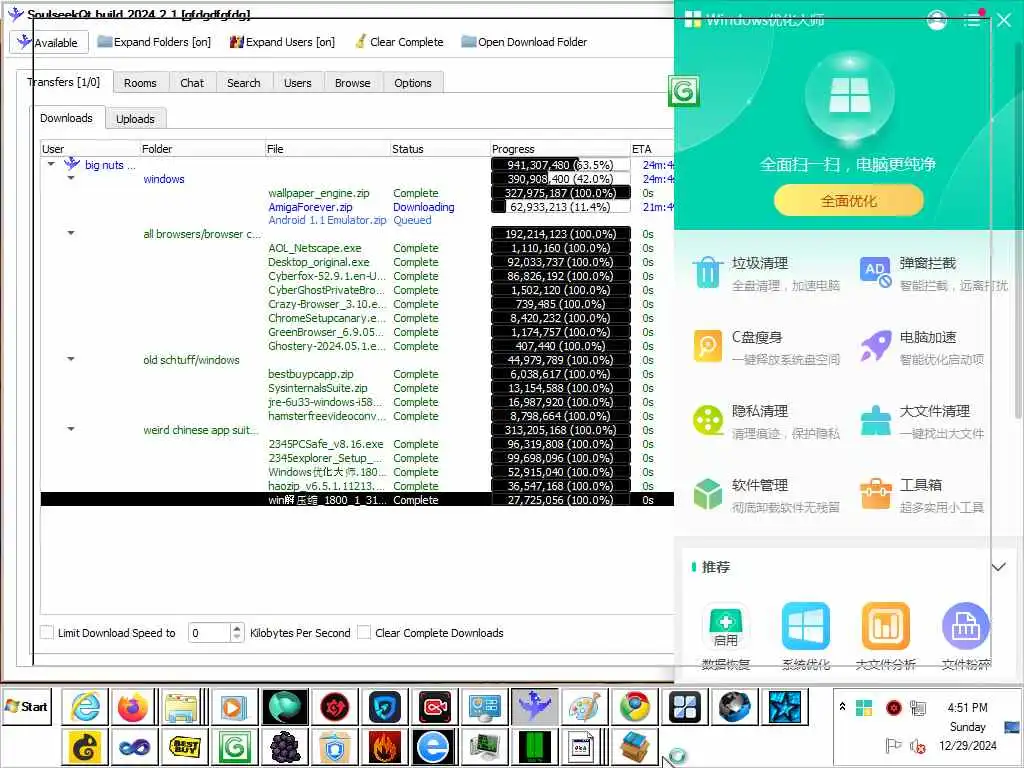This screenshot has width=1024, height=768.
Task: Toggle Expand Folders [on]
Action: pos(154,42)
